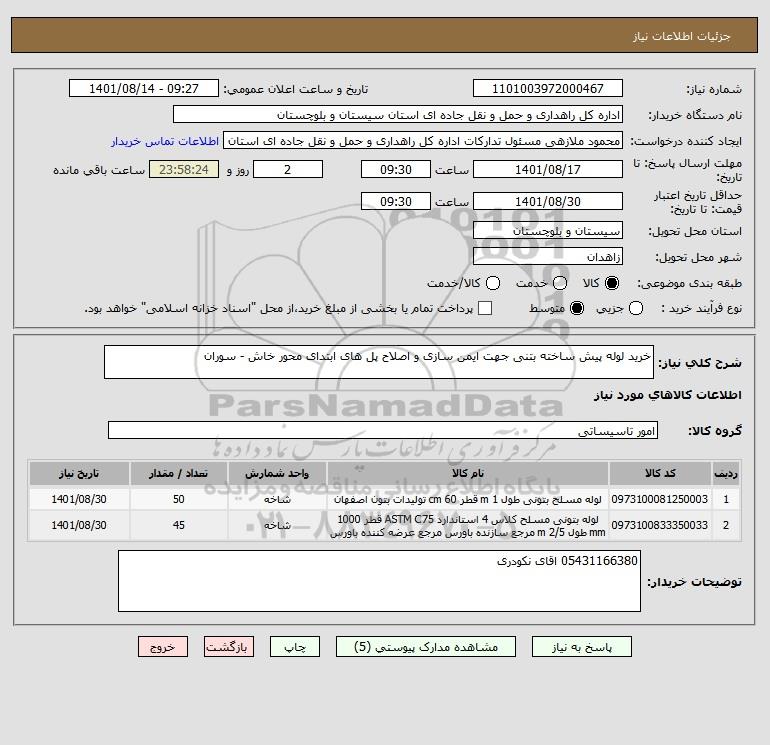Click the تاریخ نیاز column header
Screen dimensions: 770x745
79,473
